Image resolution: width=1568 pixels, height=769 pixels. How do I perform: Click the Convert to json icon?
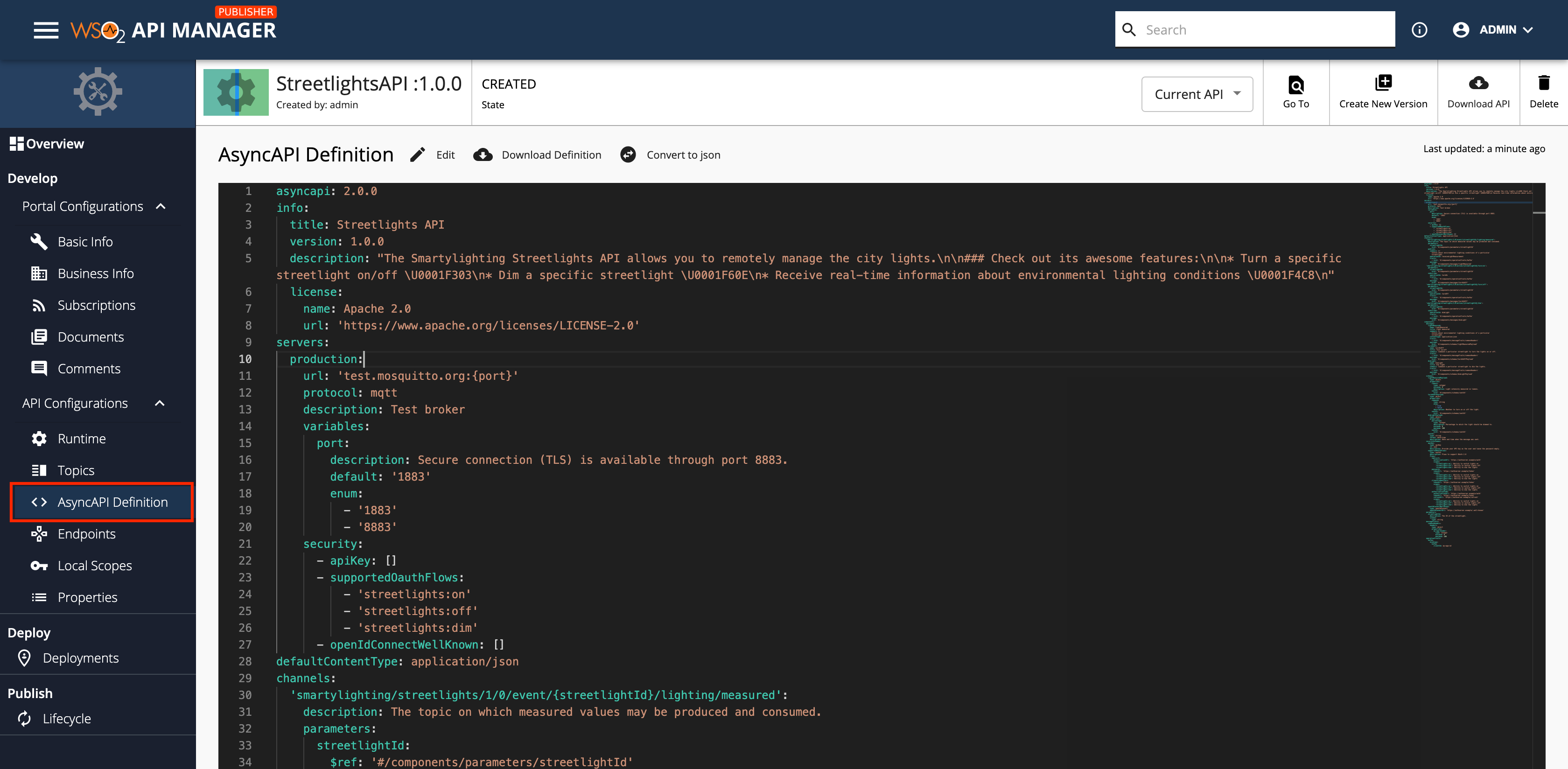pyautogui.click(x=628, y=154)
